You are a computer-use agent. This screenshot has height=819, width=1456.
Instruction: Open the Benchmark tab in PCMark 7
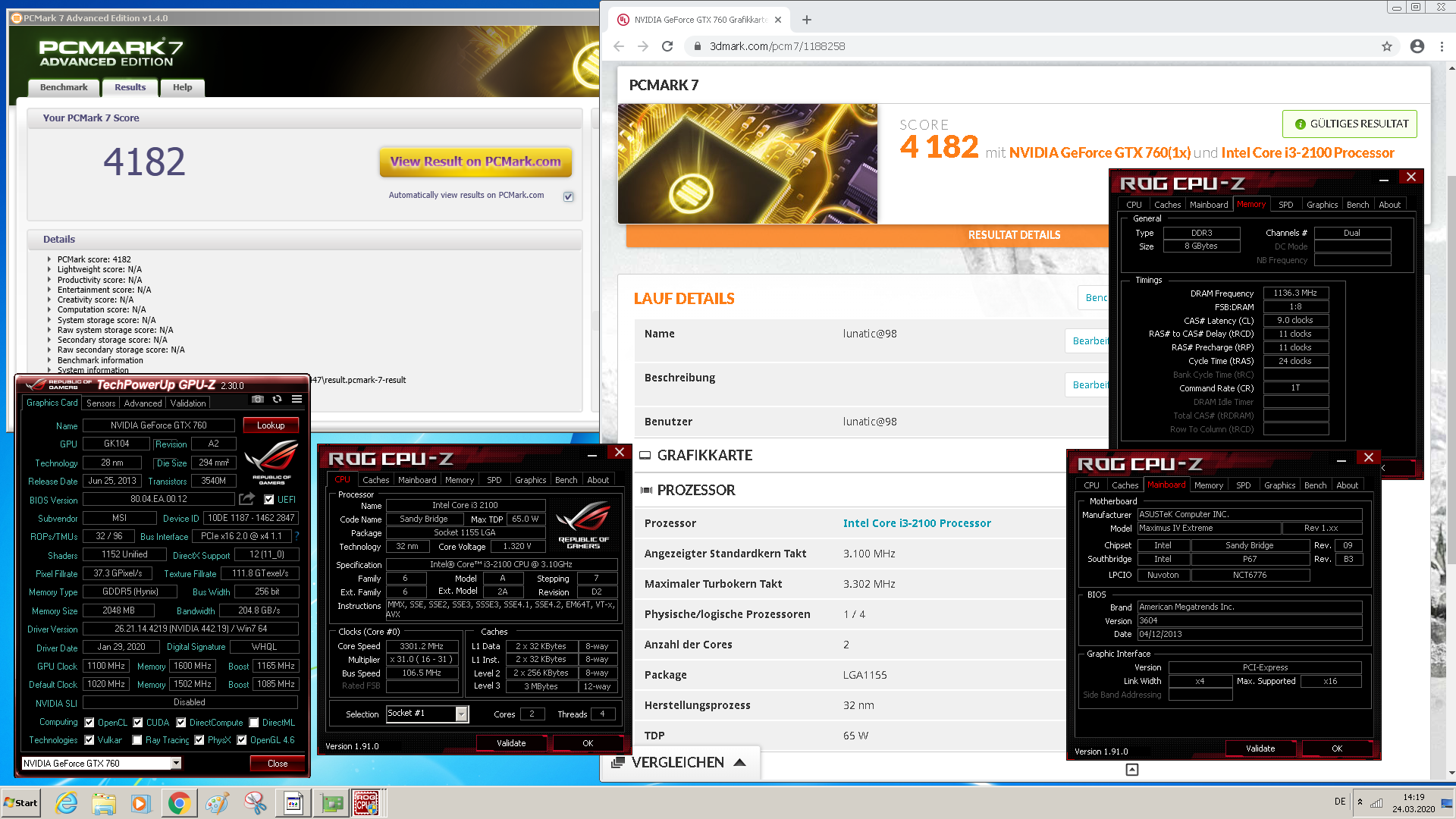[x=64, y=87]
